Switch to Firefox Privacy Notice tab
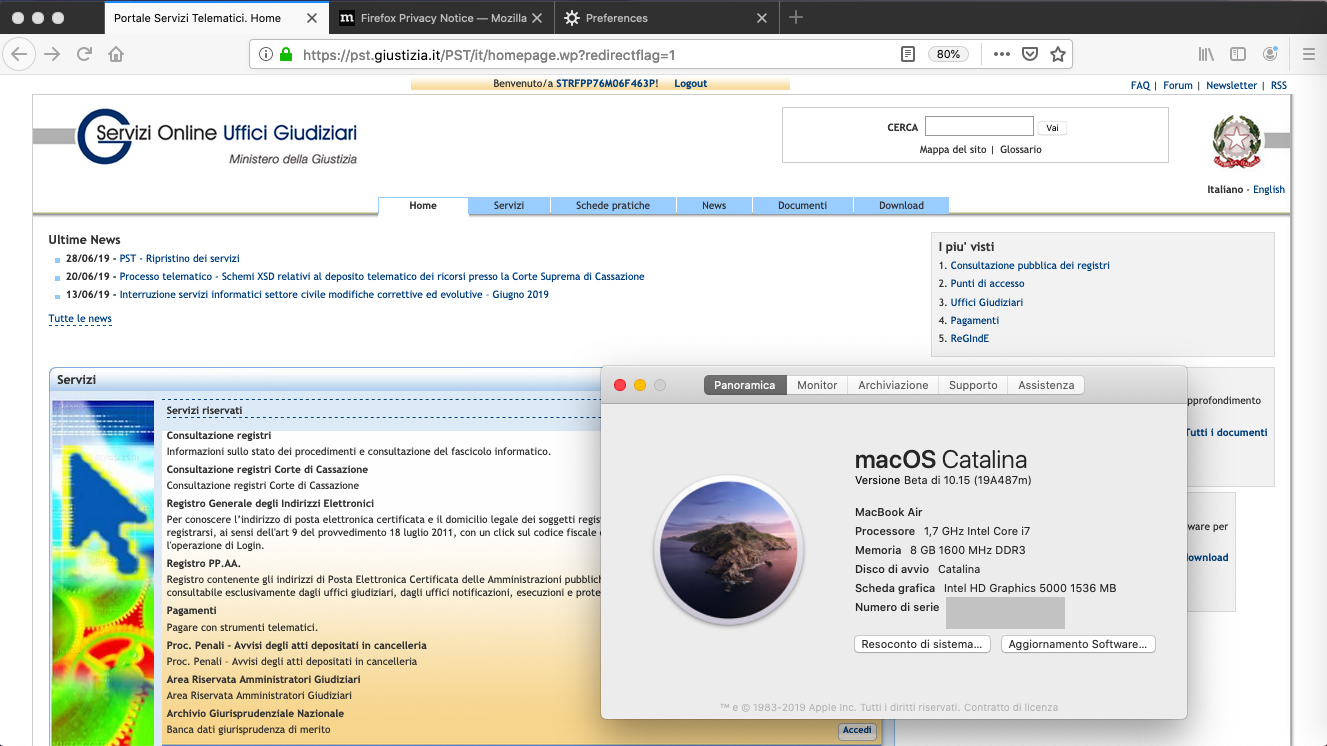The width and height of the screenshot is (1327, 746). 442,18
